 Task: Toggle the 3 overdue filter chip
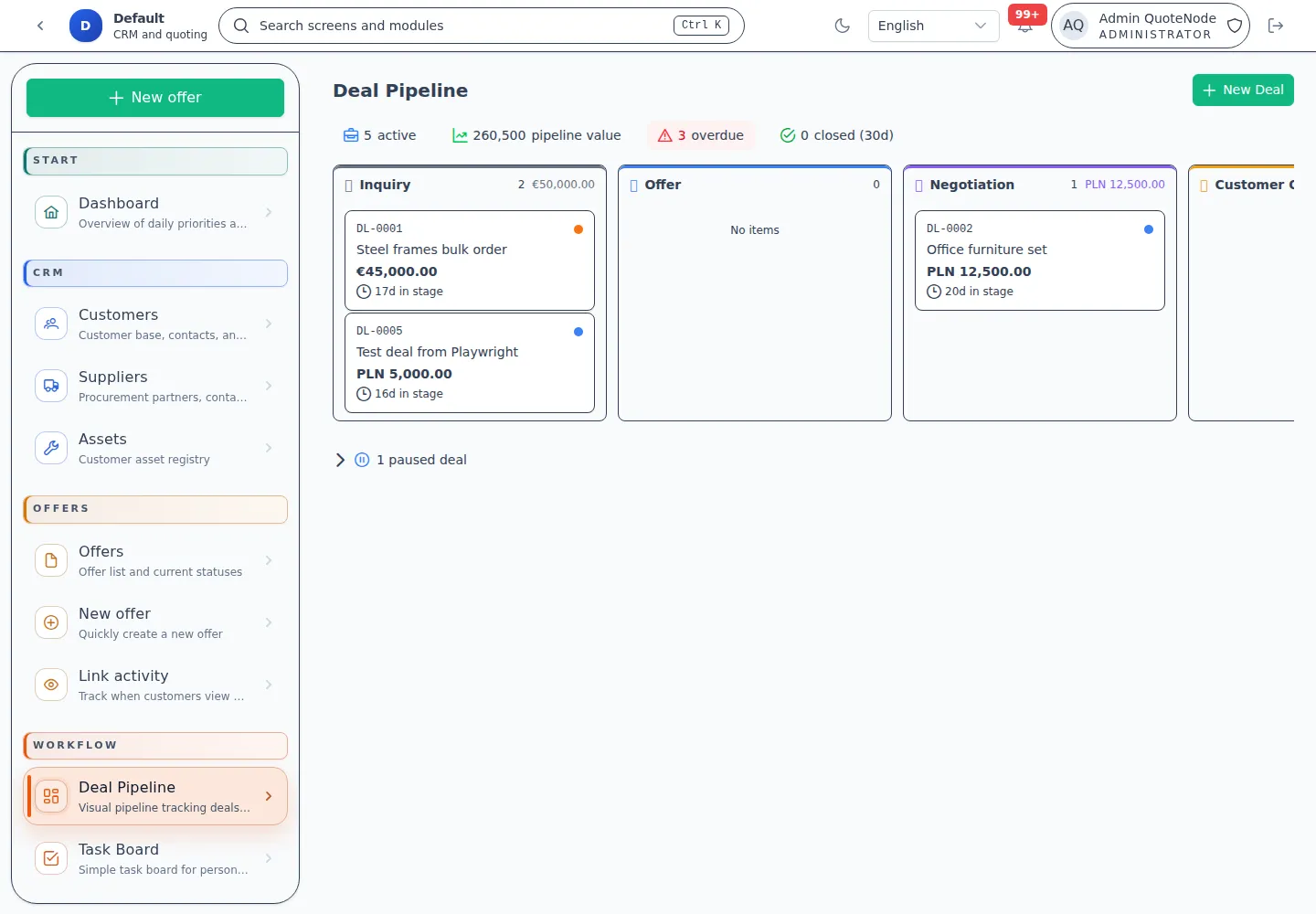(x=701, y=135)
